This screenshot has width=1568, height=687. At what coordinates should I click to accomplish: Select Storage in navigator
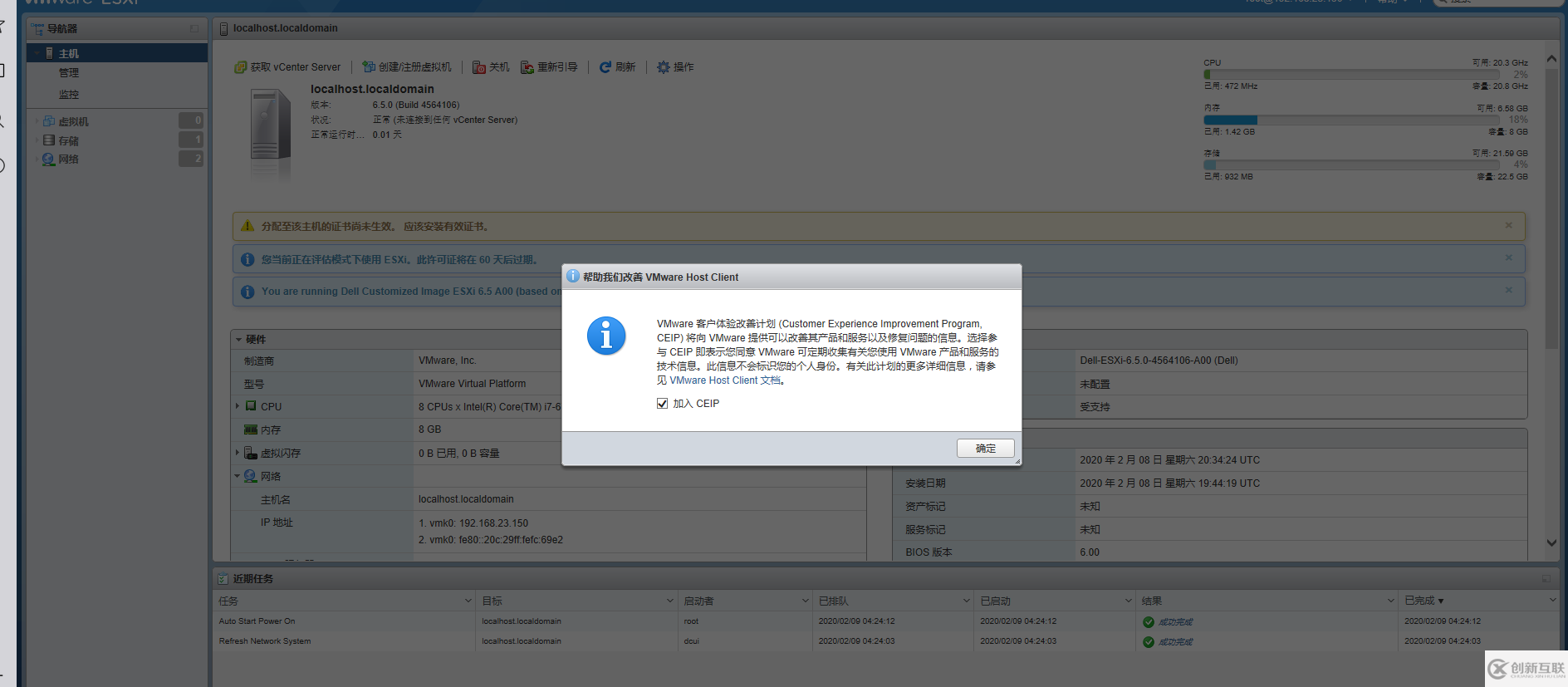click(x=68, y=140)
